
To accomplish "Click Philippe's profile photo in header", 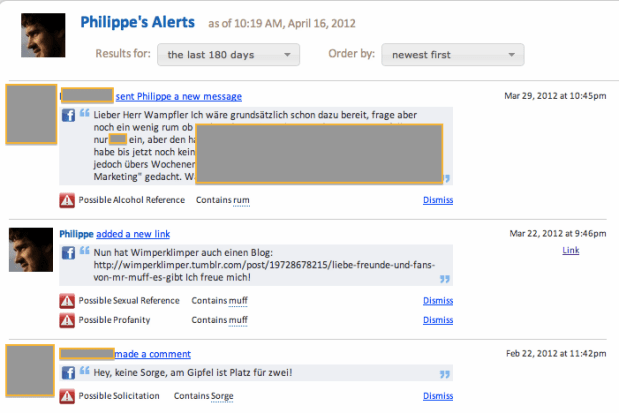I will [44, 35].
